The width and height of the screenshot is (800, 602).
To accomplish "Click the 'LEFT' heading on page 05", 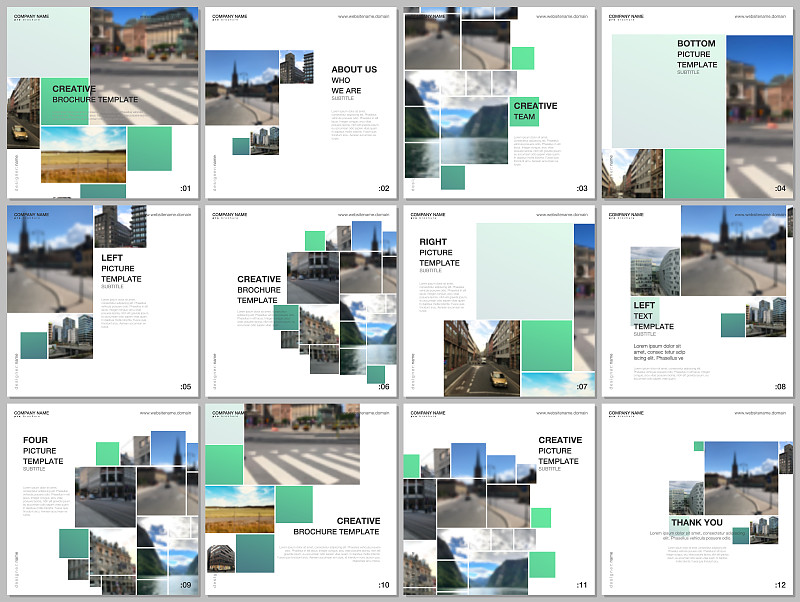I will pyautogui.click(x=112, y=258).
